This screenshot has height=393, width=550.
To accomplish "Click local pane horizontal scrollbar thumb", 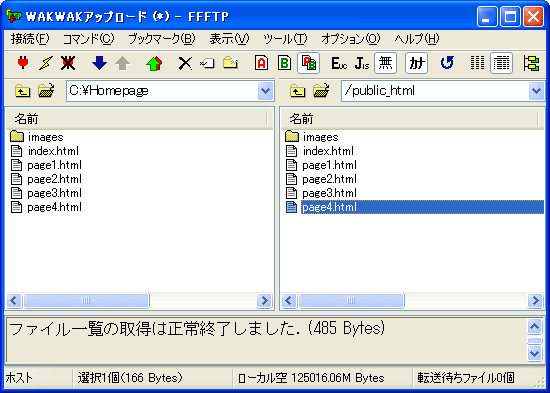I will click(86, 301).
